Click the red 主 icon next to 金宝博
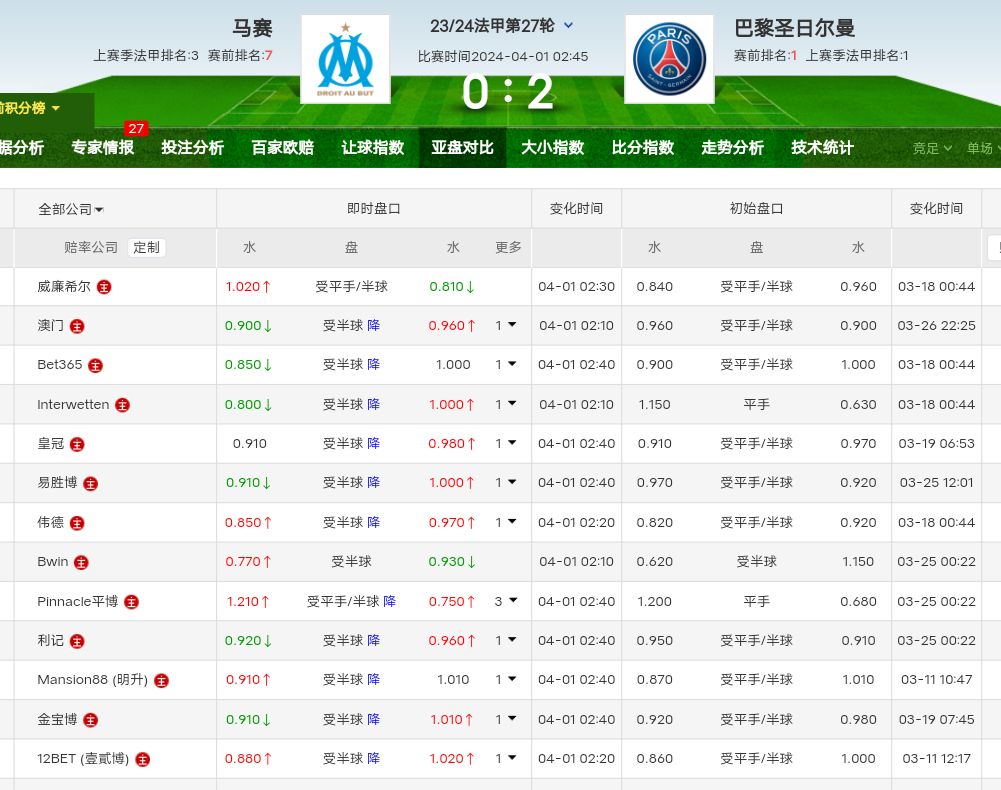This screenshot has width=1001, height=790. 91,720
